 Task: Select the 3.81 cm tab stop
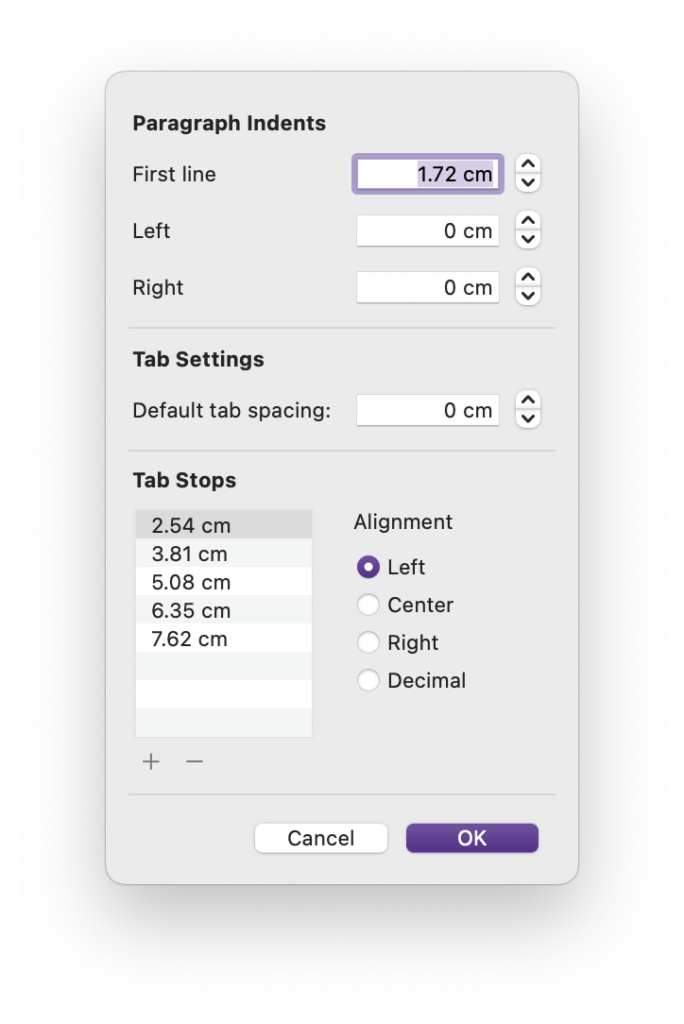[x=223, y=554]
